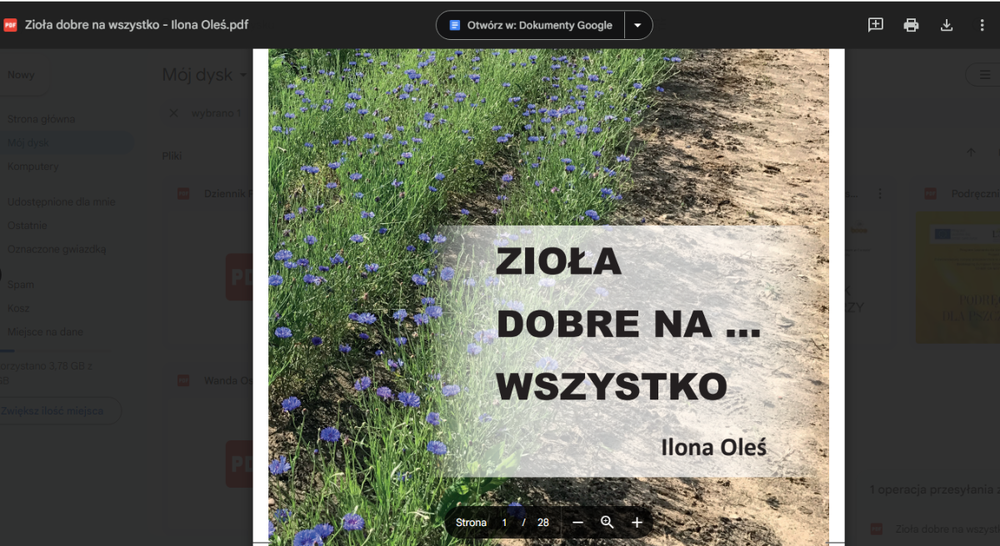Click 'Zioła dobre na wszystko' upload entry

point(947,529)
